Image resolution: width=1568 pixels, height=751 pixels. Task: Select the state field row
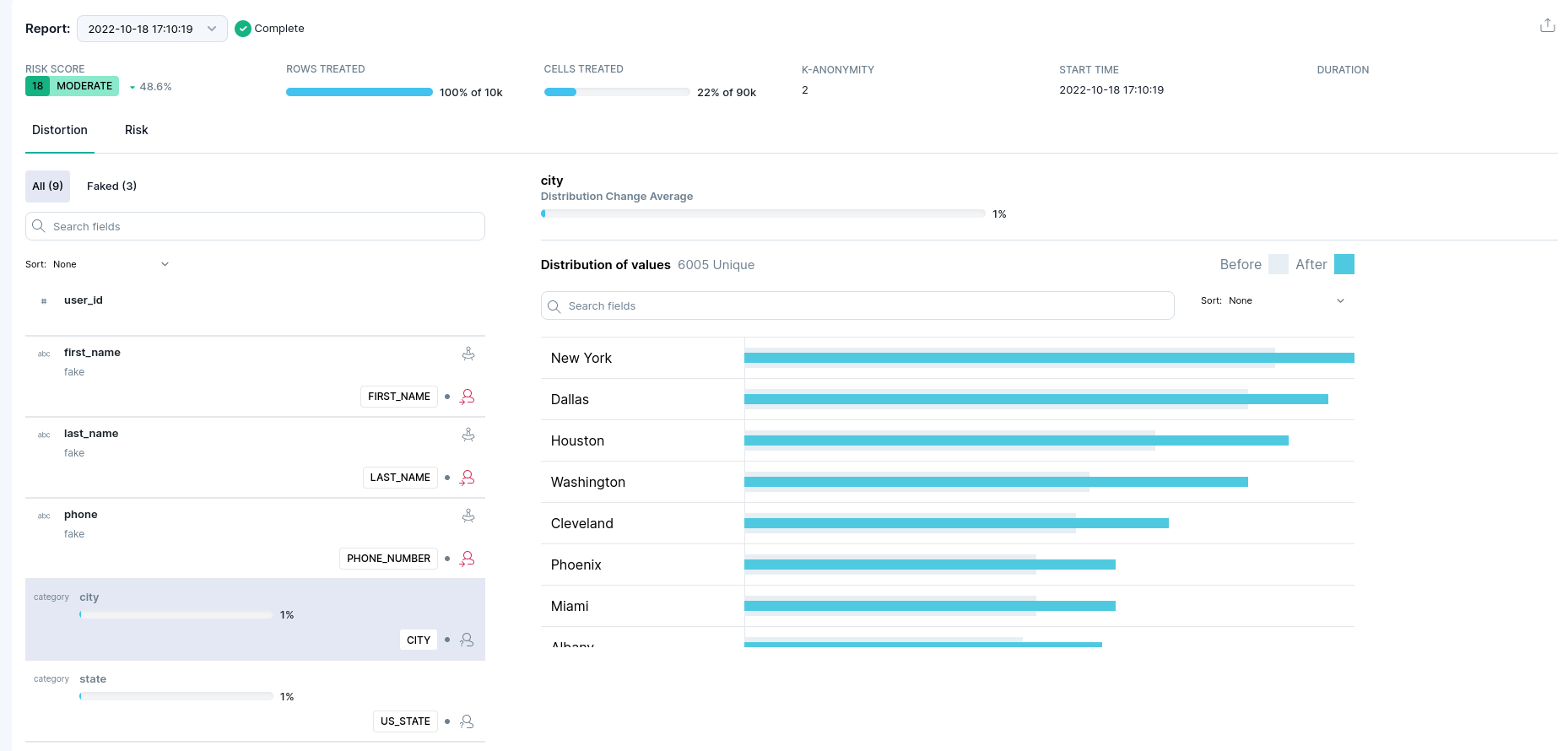255,701
